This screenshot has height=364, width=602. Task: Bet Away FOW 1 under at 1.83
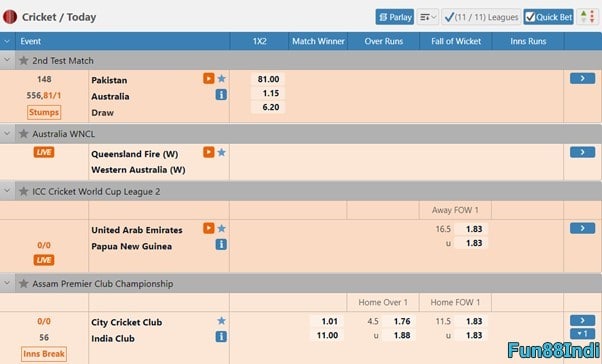click(471, 243)
